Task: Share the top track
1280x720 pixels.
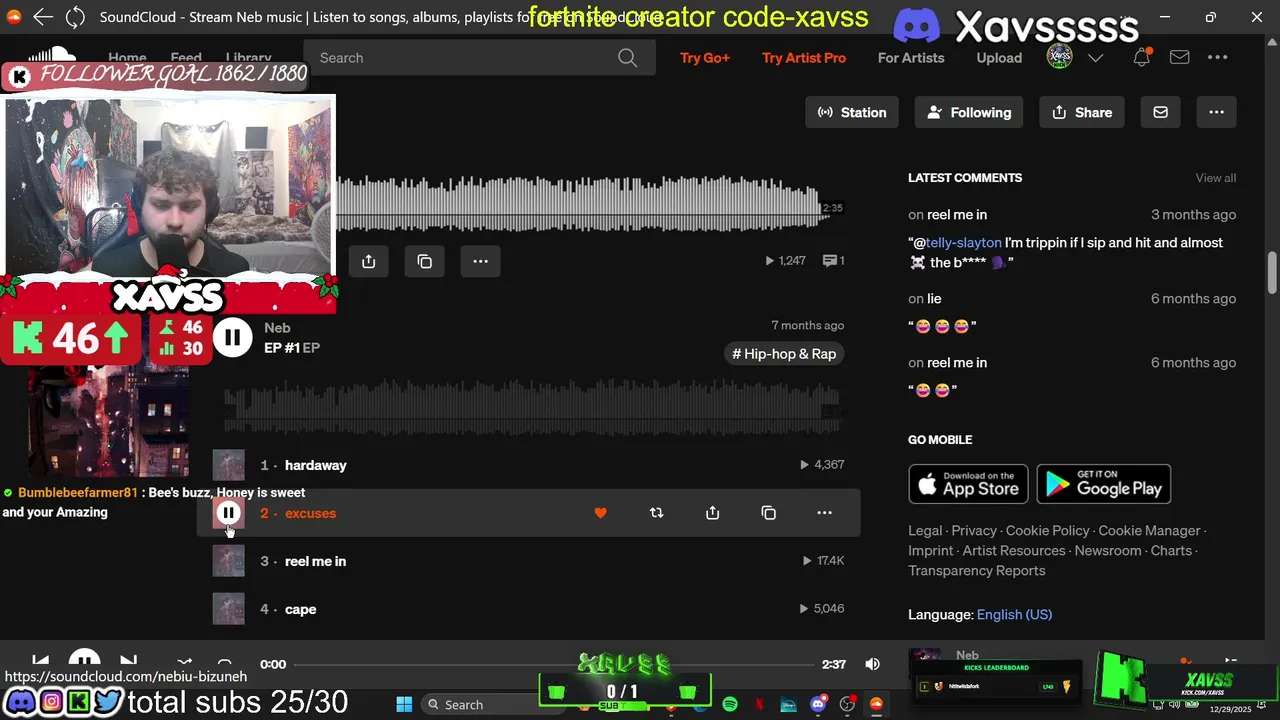Action: 368,261
